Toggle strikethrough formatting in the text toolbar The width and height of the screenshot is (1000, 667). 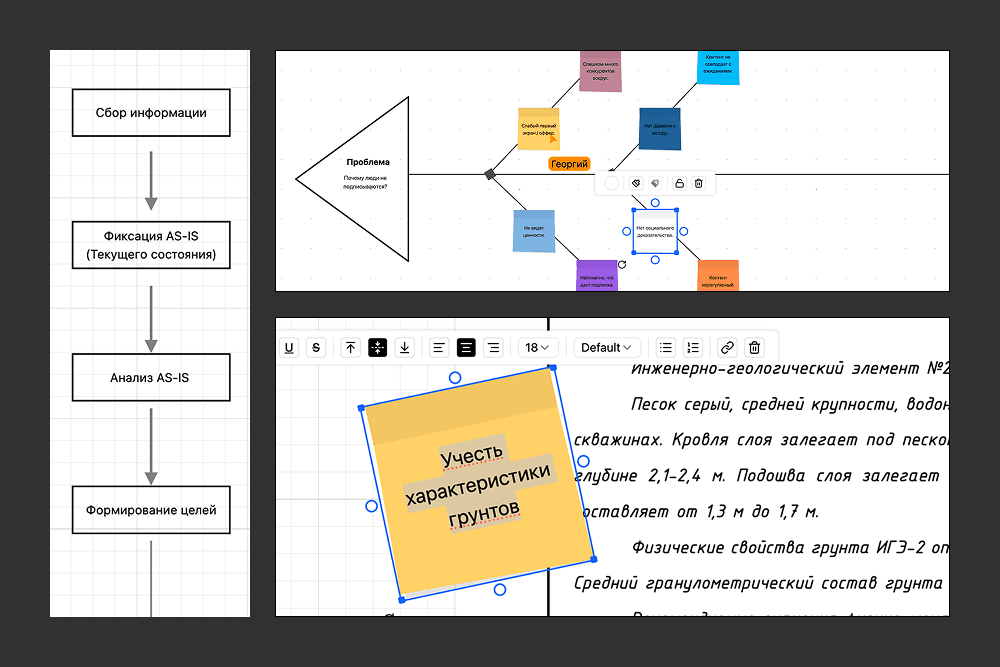317,348
